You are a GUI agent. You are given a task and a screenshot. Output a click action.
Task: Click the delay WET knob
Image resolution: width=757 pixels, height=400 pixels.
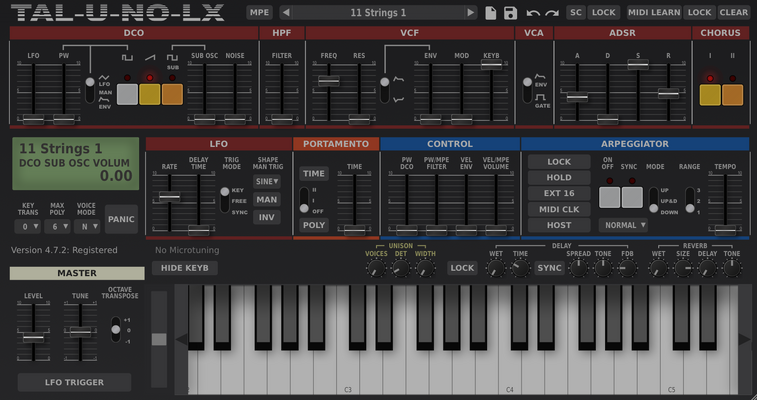(496, 268)
